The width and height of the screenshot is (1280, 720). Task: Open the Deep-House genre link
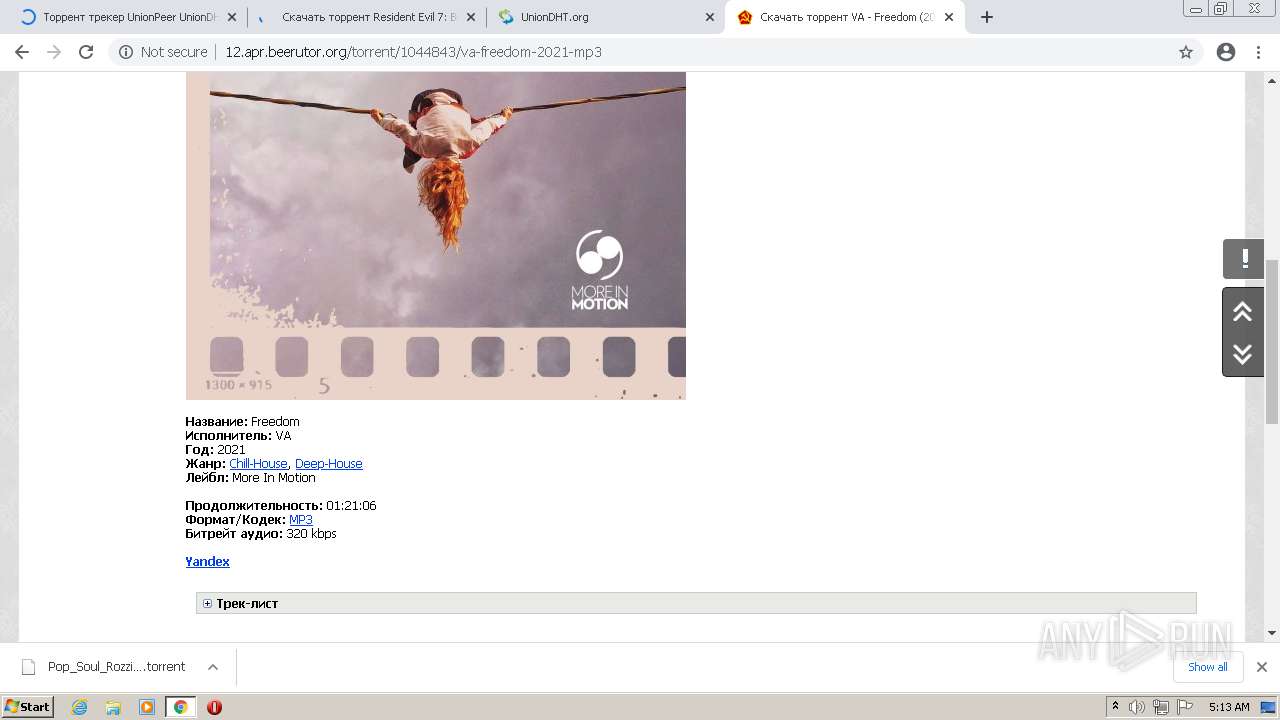[328, 464]
